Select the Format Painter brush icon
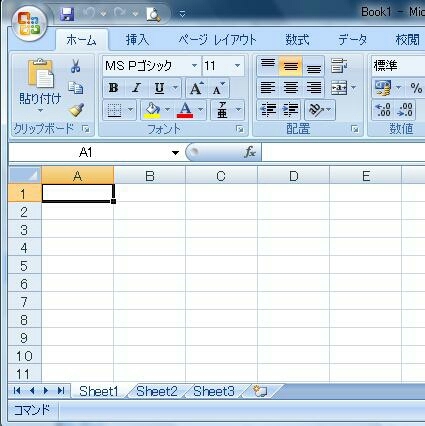 pos(76,110)
